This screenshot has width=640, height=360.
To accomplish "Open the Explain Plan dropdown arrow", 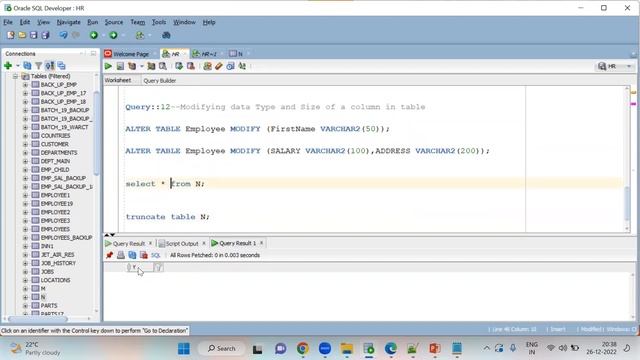I will pyautogui.click(x=141, y=66).
